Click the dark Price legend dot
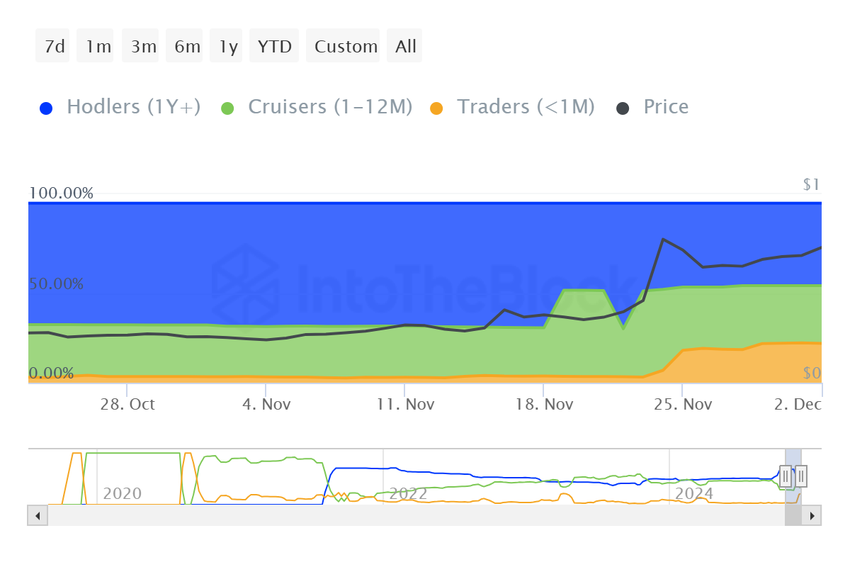 (623, 108)
